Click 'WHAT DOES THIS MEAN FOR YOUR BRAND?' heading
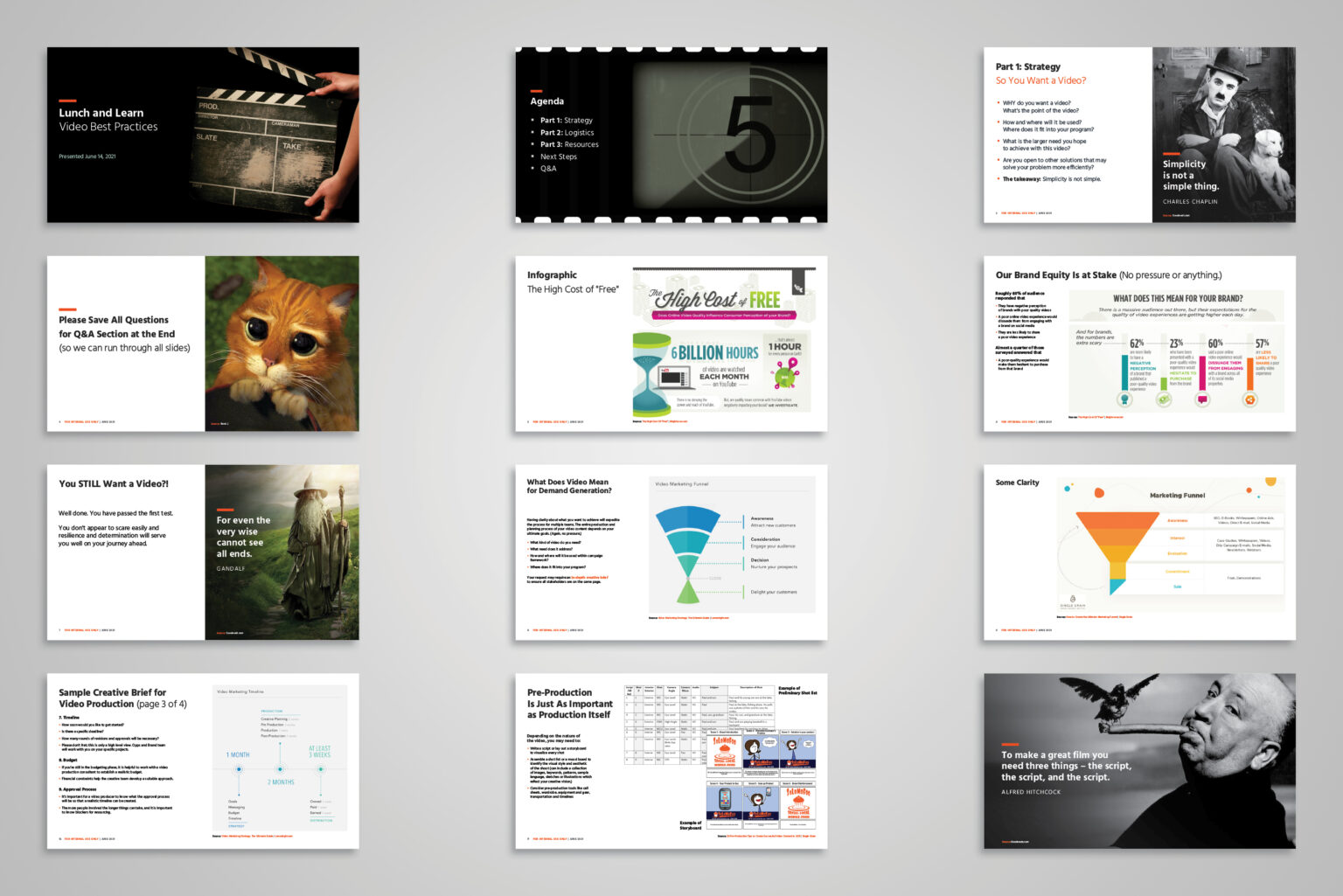 pyautogui.click(x=1178, y=298)
